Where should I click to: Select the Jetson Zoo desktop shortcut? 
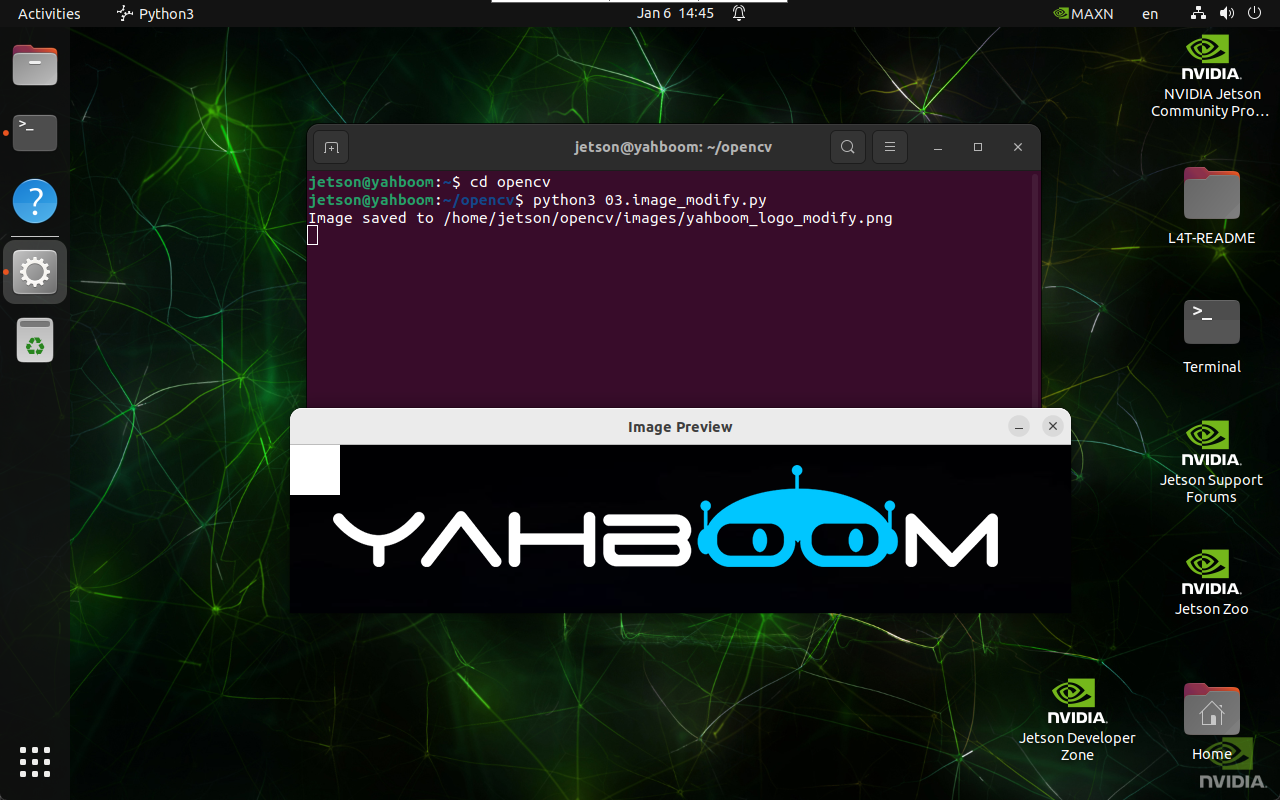[x=1211, y=583]
